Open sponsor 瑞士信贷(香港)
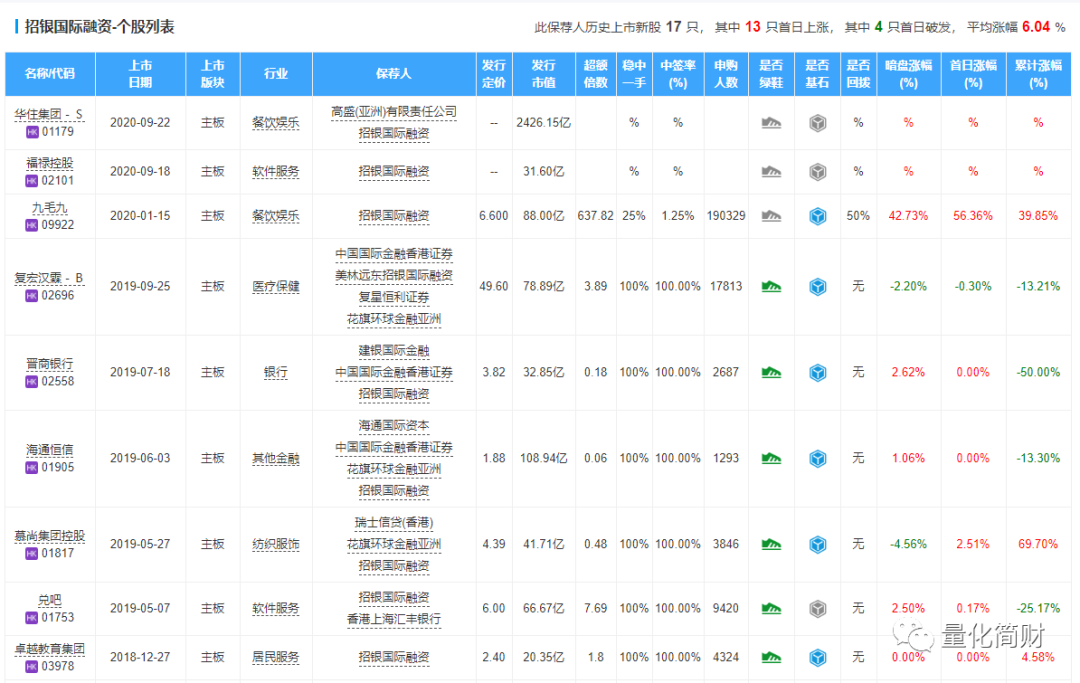The width and height of the screenshot is (1080, 683). (393, 523)
